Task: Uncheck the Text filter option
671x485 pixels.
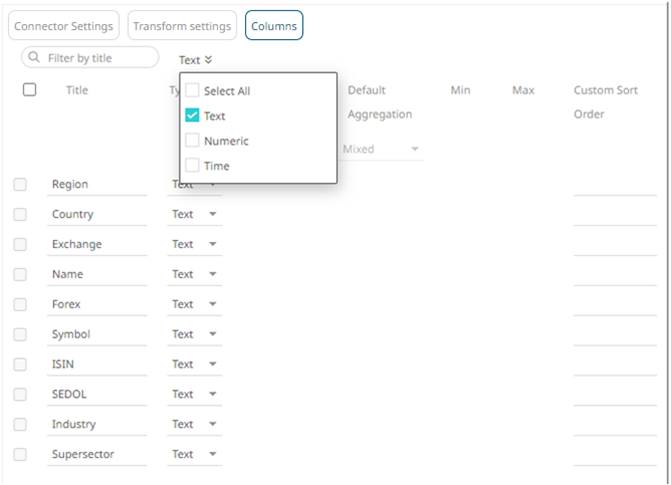Action: pyautogui.click(x=193, y=116)
